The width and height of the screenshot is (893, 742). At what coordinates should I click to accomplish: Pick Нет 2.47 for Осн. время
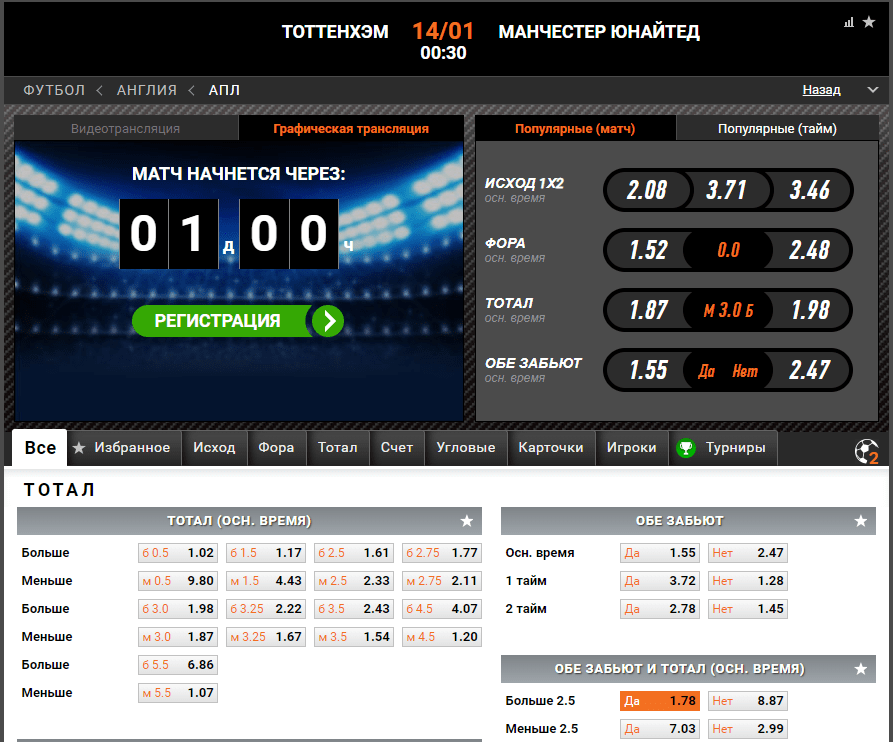[748, 552]
